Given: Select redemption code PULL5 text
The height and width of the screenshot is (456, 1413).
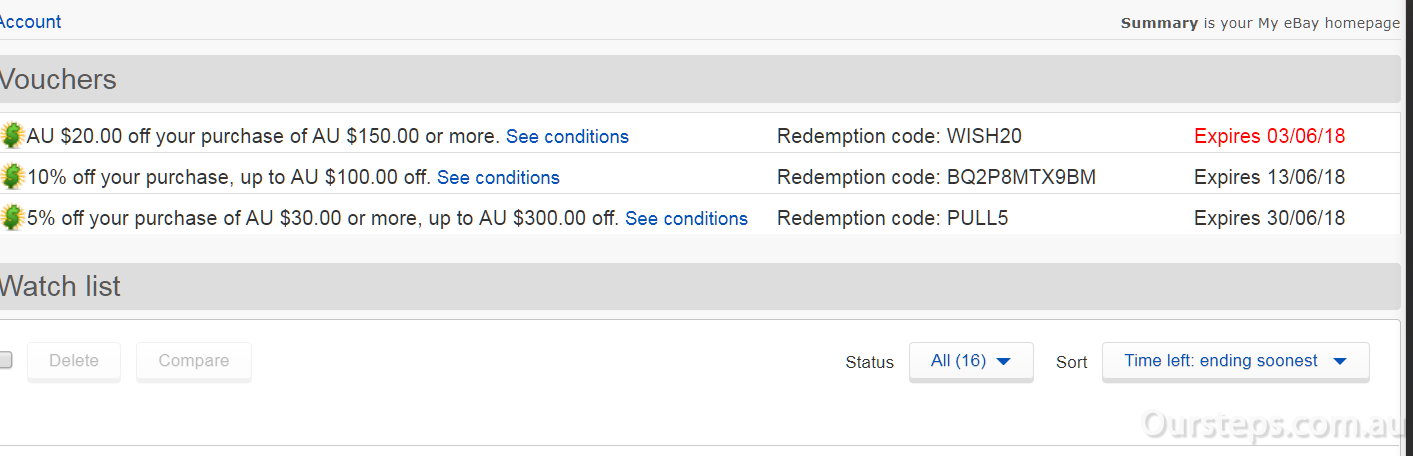Looking at the screenshot, I should pyautogui.click(x=977, y=219).
